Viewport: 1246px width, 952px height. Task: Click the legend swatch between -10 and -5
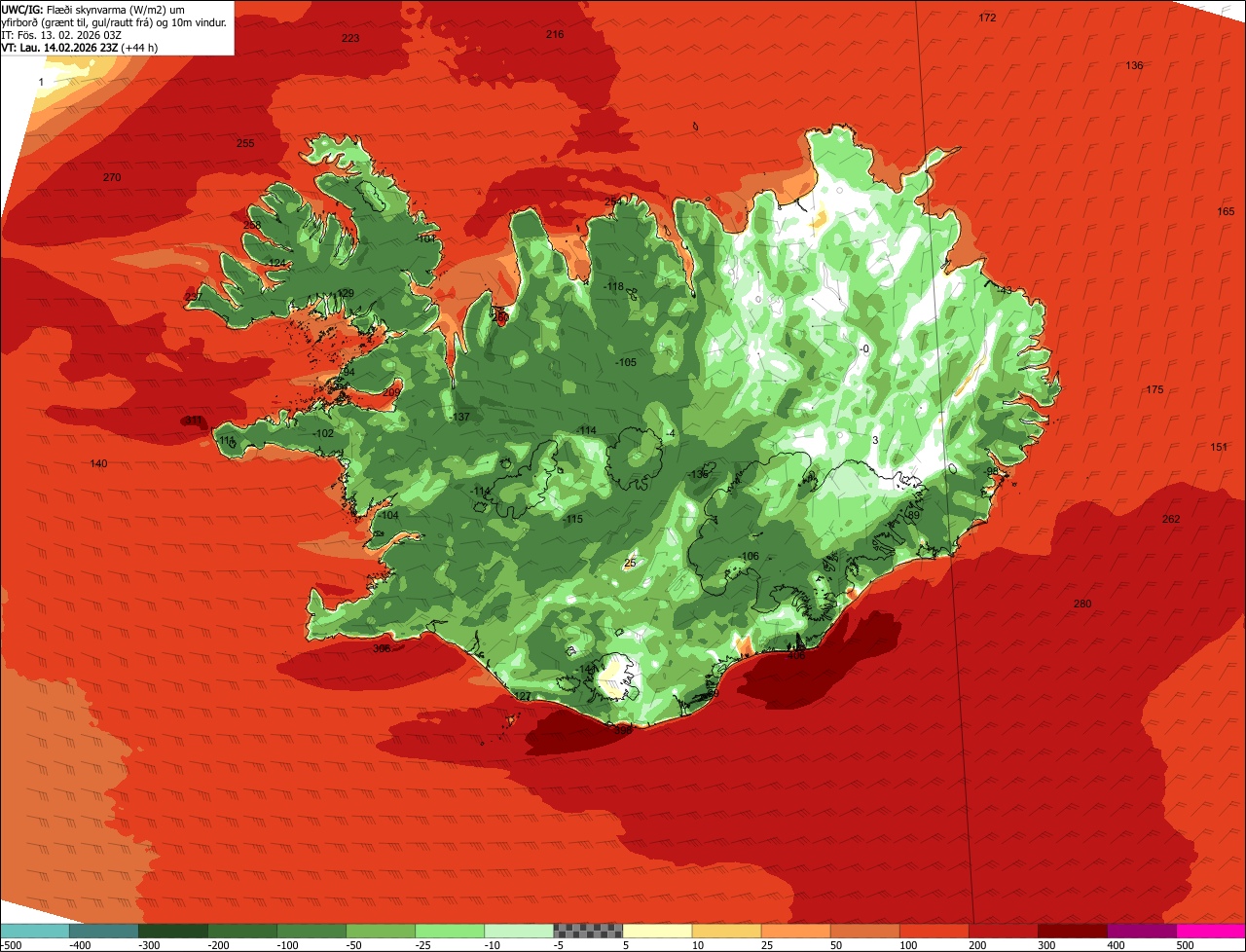(519, 931)
